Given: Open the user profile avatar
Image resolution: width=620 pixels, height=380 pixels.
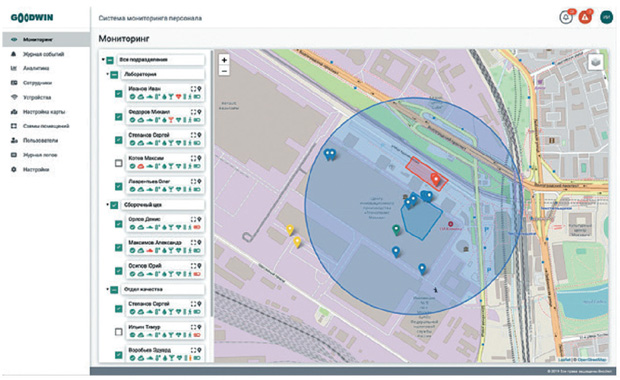Looking at the screenshot, I should [607, 17].
